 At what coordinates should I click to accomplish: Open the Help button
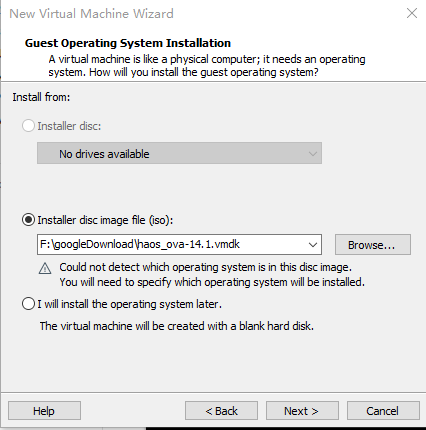pos(44,411)
